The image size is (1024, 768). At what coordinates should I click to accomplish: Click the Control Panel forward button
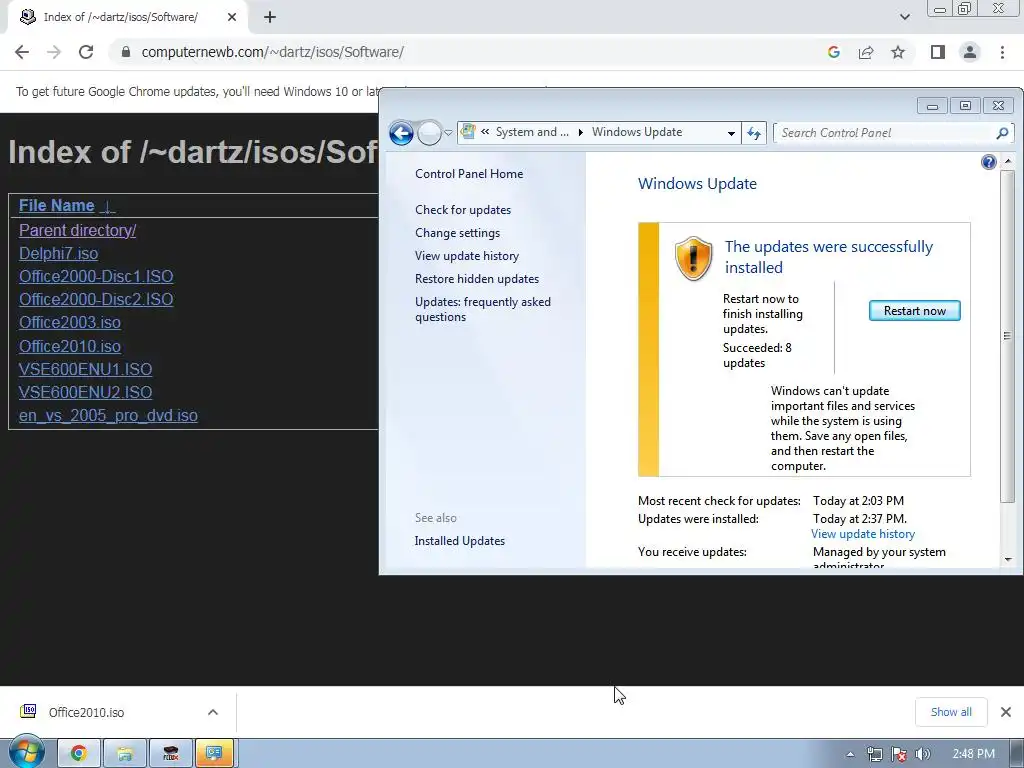(429, 133)
